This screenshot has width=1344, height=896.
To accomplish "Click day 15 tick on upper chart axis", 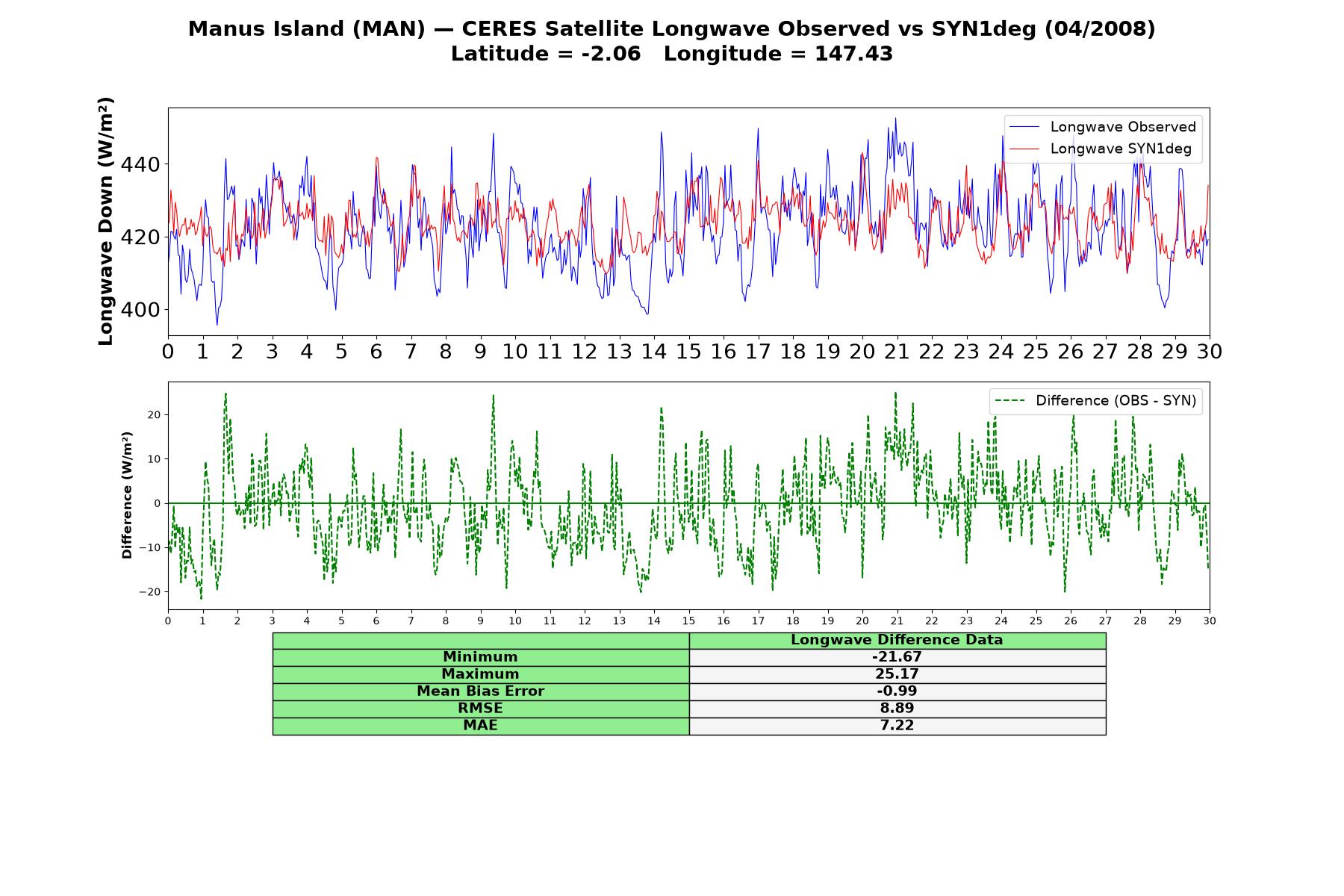I will [688, 352].
